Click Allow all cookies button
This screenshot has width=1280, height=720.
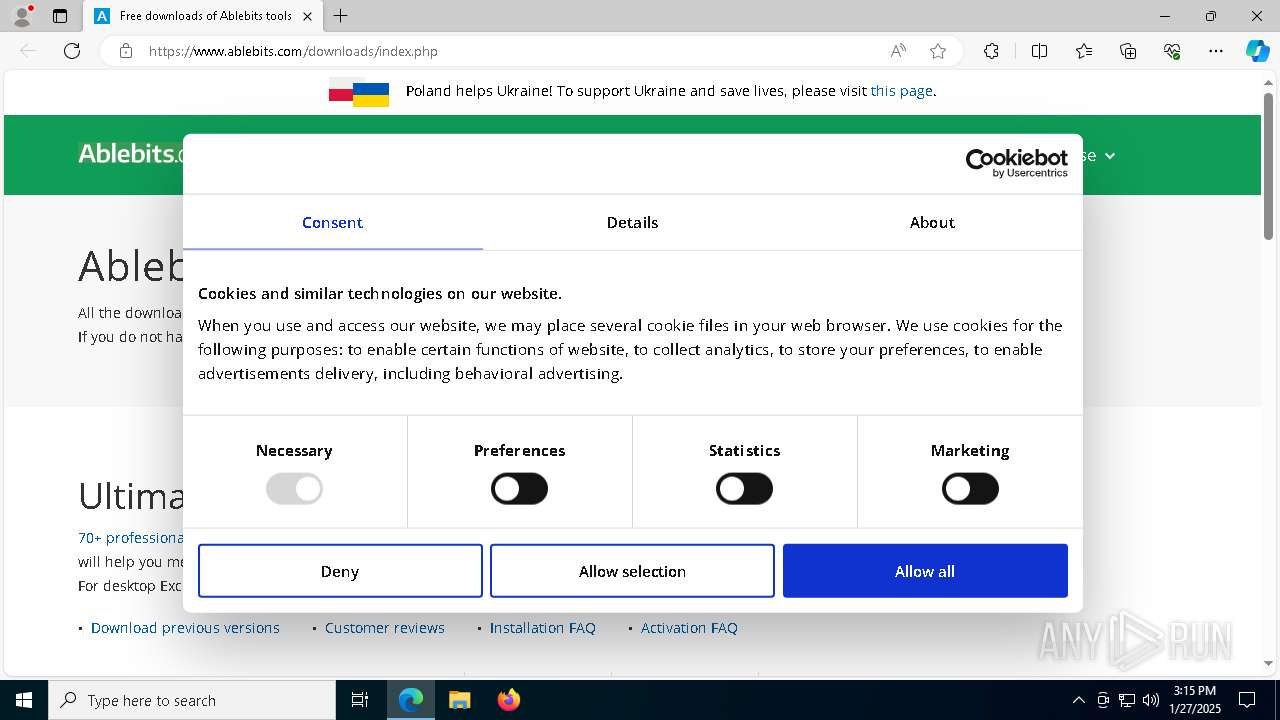[x=925, y=571]
